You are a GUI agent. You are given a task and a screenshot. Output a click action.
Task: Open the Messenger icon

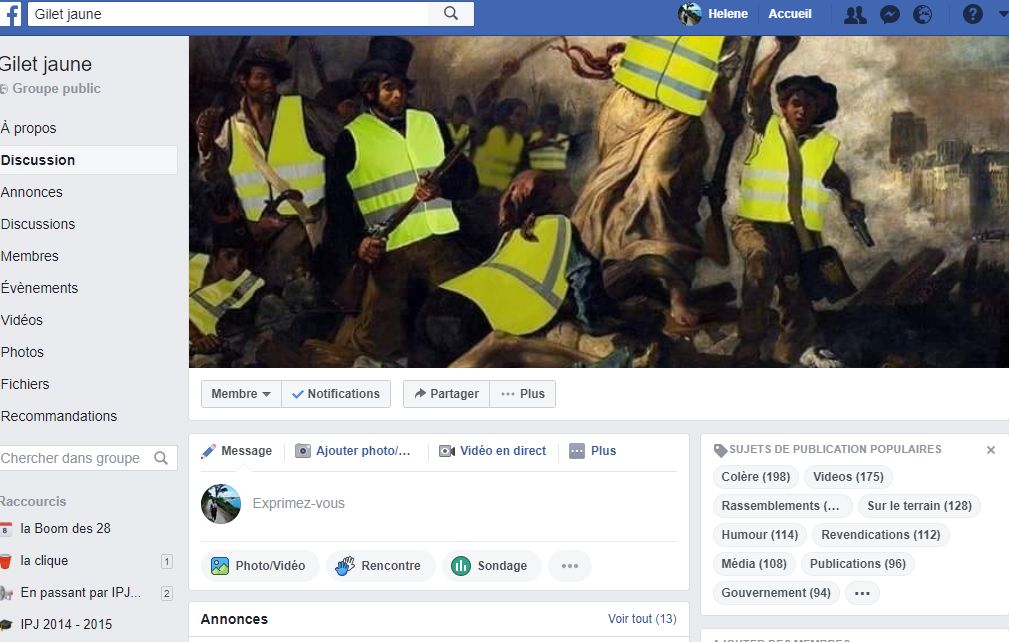[889, 15]
